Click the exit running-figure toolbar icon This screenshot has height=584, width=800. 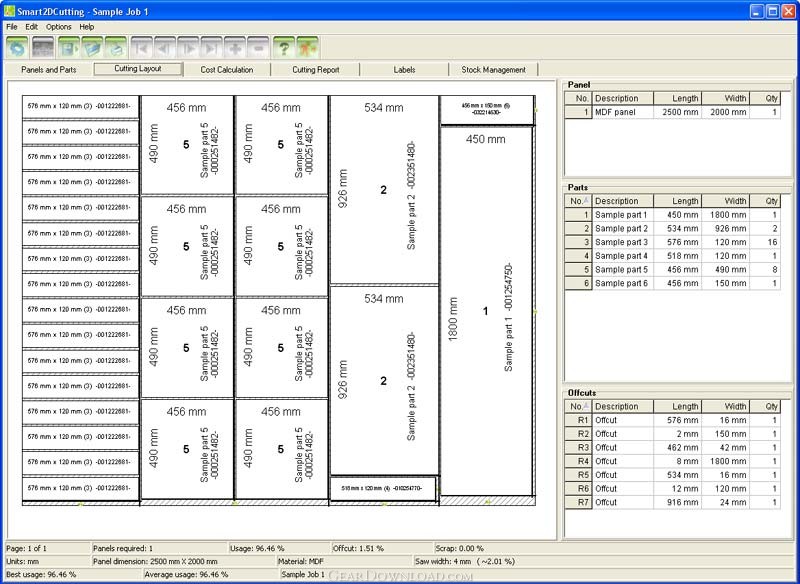(x=308, y=48)
